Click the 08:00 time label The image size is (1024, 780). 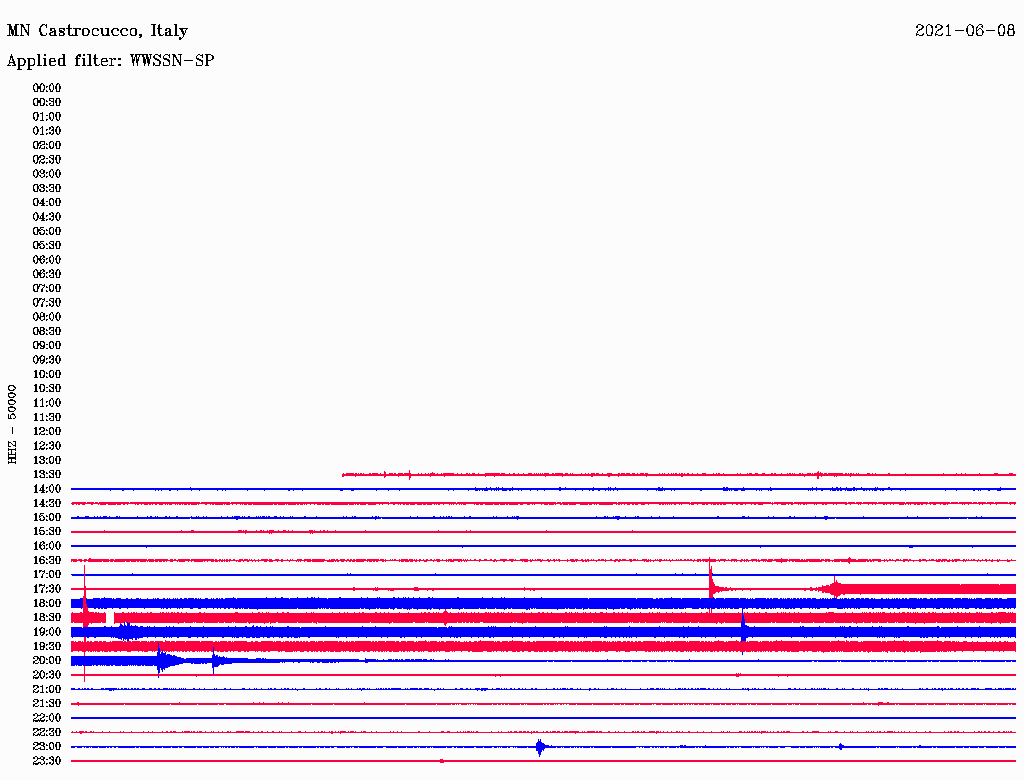point(47,317)
